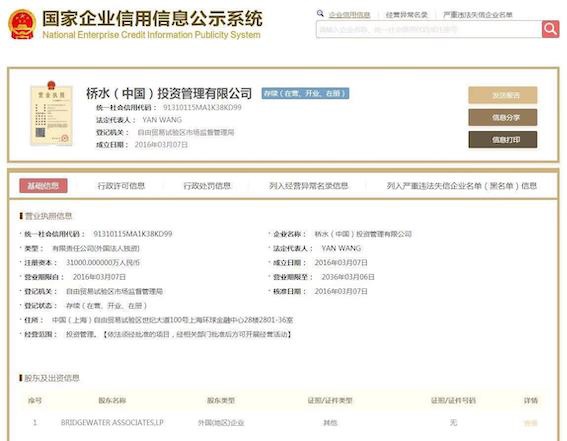This screenshot has width=567, height=441.
Task: Click the 股东及出资信息 section heading
Action: (52, 378)
